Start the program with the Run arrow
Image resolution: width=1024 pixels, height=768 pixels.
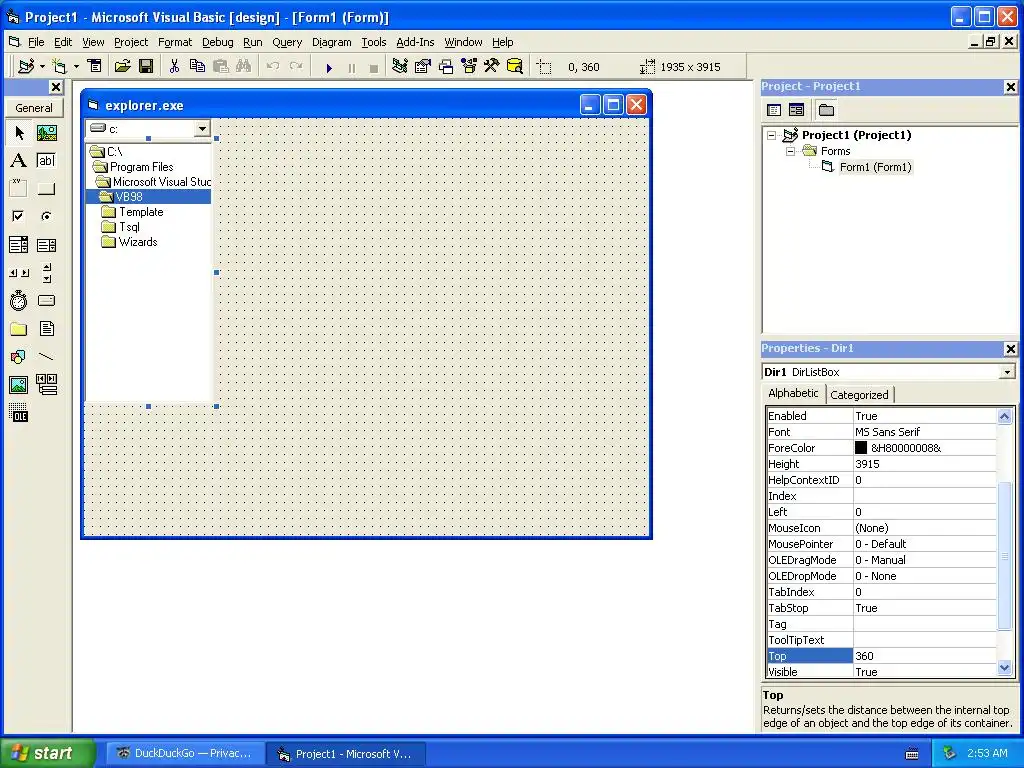329,67
